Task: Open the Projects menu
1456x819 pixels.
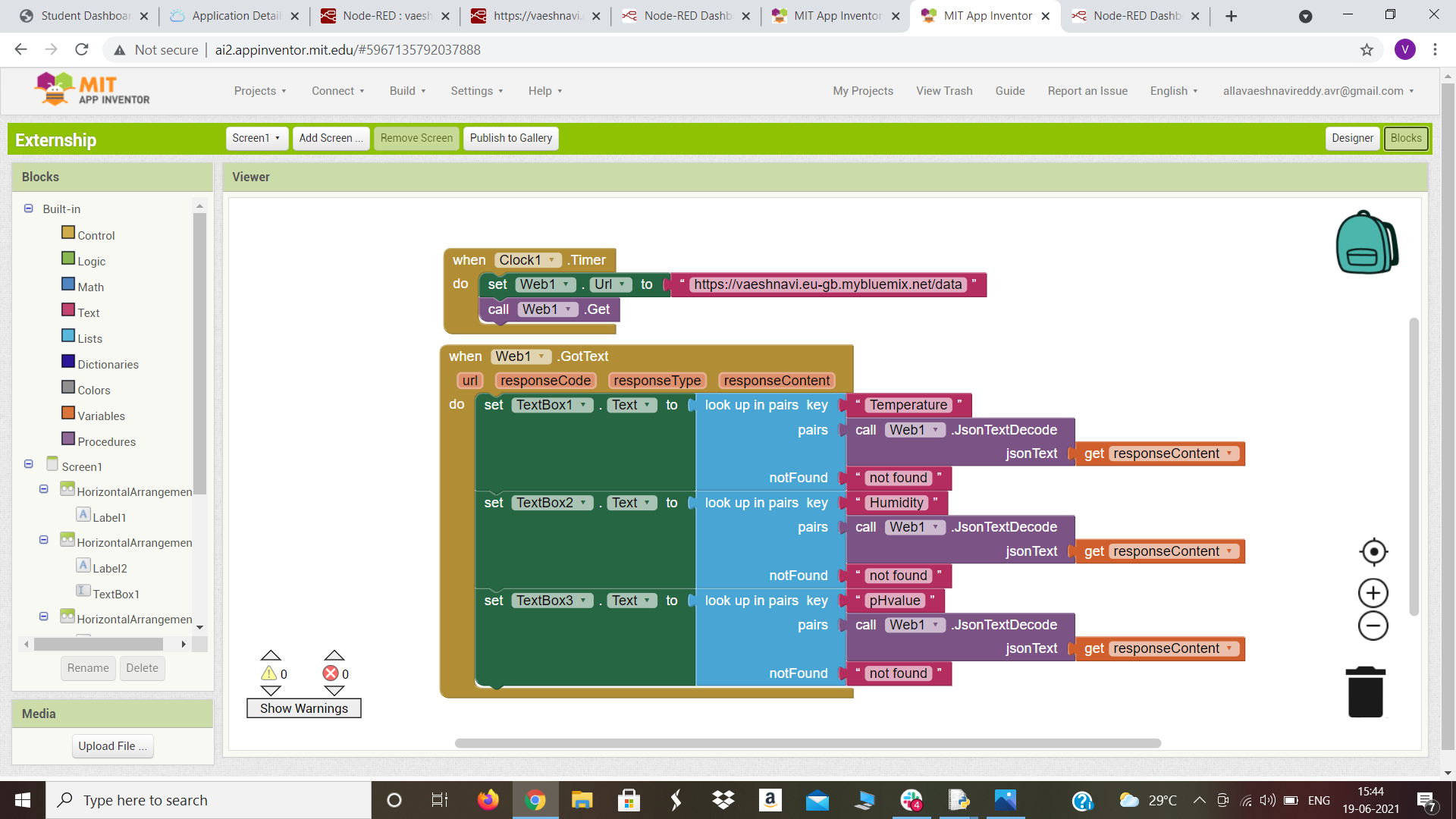Action: pos(259,91)
